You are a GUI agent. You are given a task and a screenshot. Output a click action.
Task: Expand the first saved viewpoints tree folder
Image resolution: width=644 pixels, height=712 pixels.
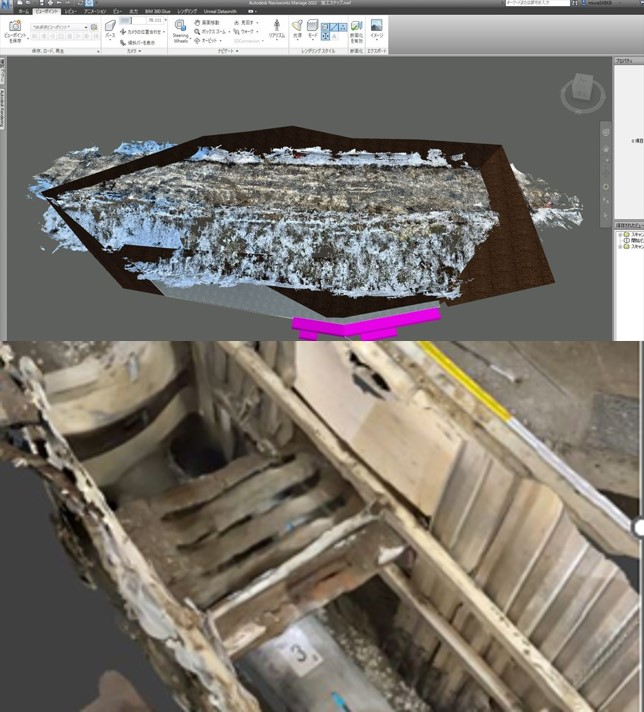click(621, 234)
